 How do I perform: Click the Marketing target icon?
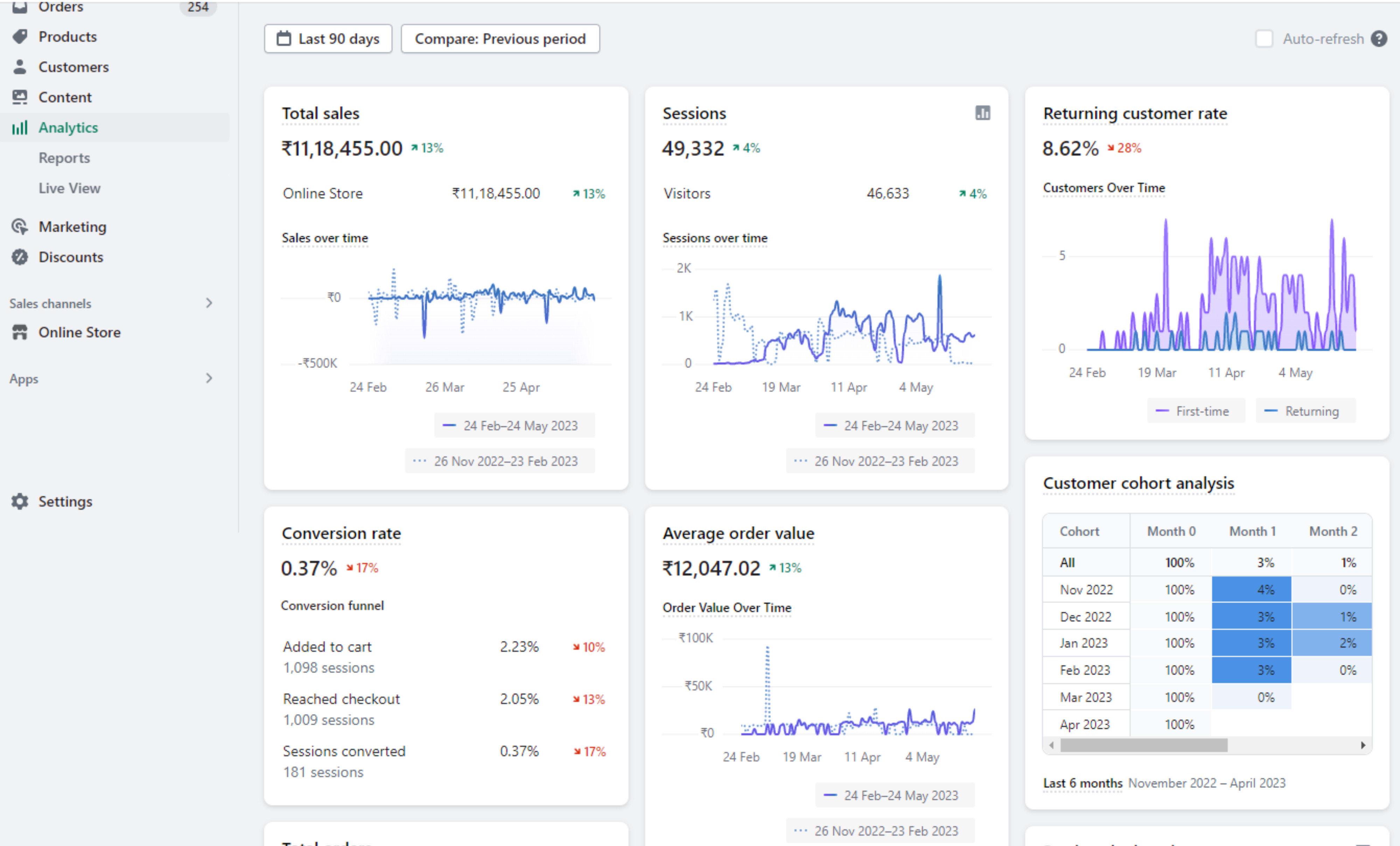point(20,226)
